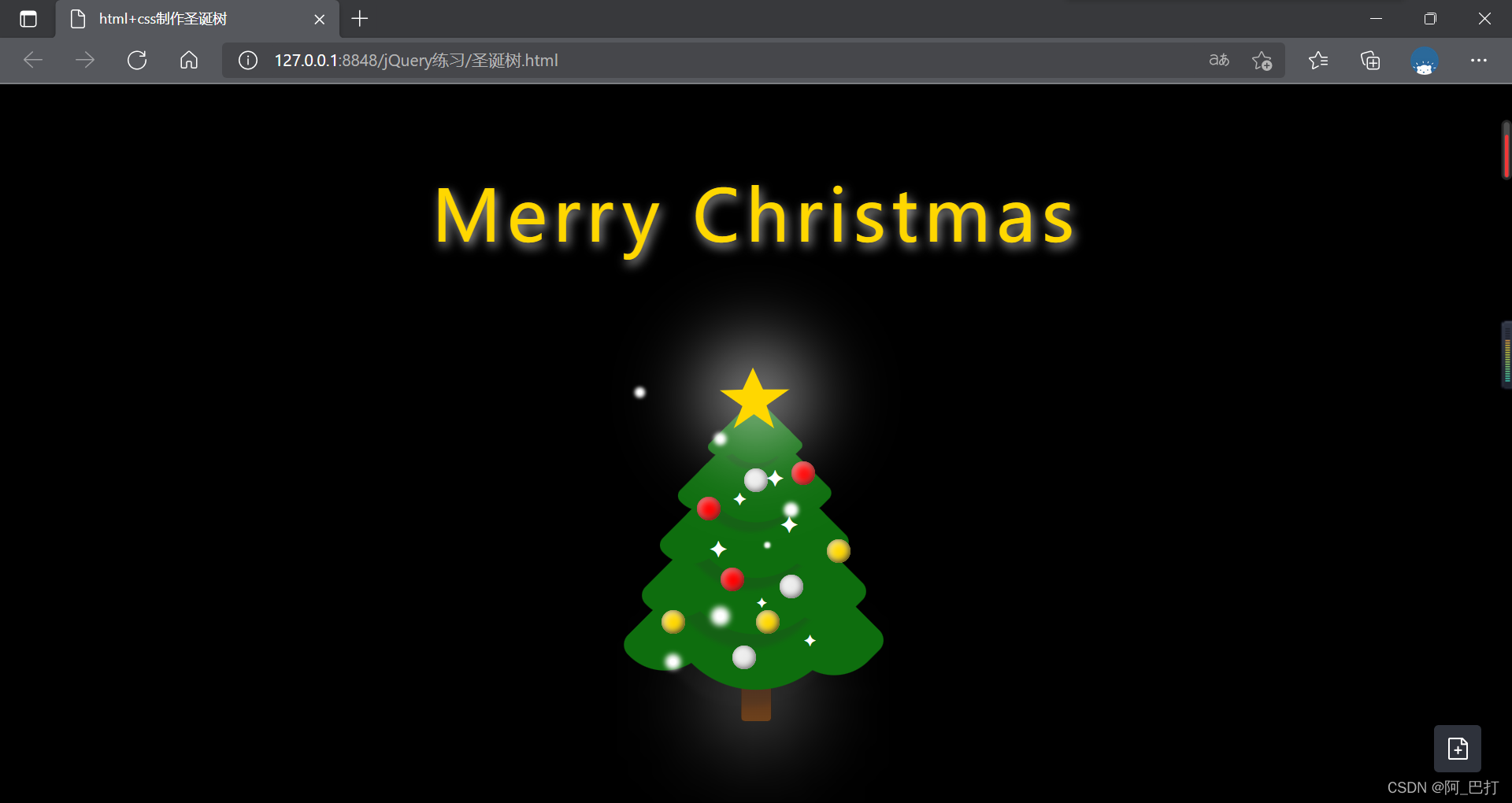Go to the home page
The width and height of the screenshot is (1512, 803).
(189, 60)
